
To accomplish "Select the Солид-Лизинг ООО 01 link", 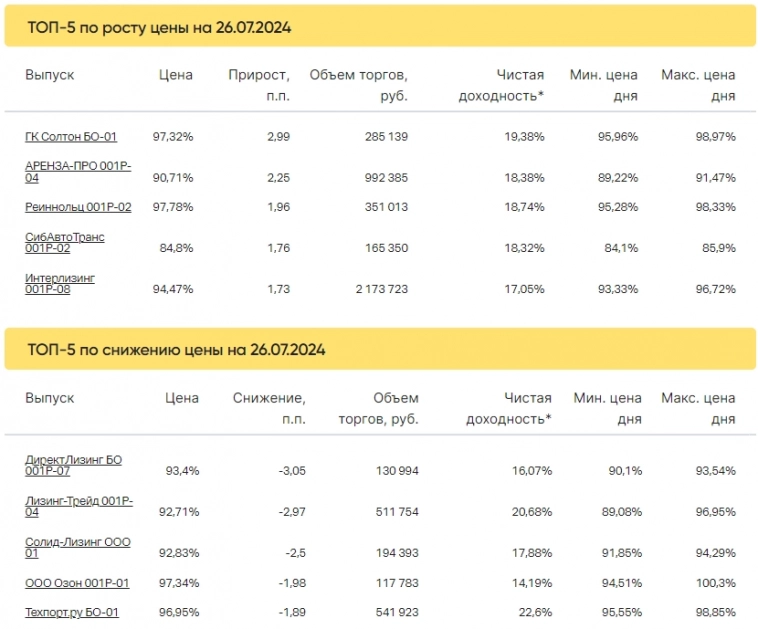I will point(77,546).
